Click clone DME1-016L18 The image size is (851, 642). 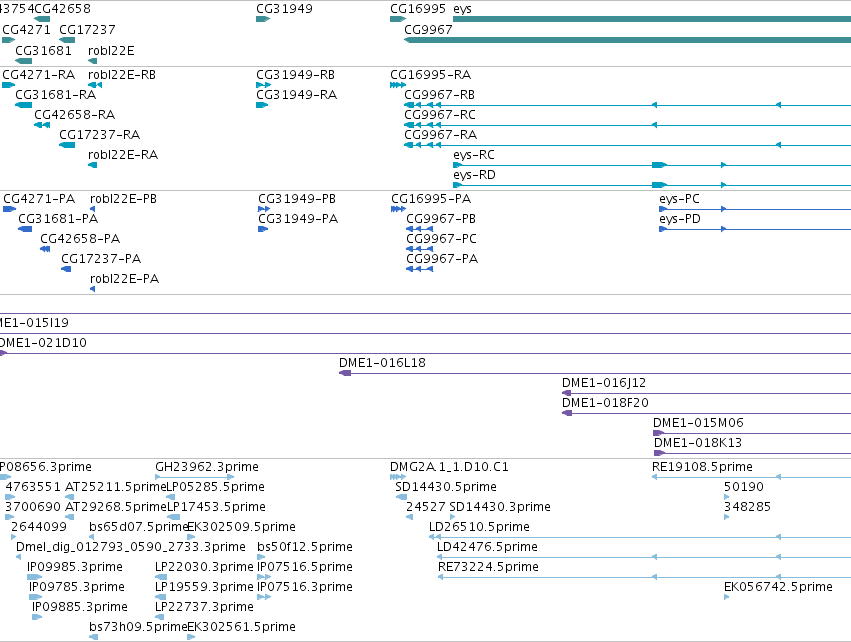[382, 363]
